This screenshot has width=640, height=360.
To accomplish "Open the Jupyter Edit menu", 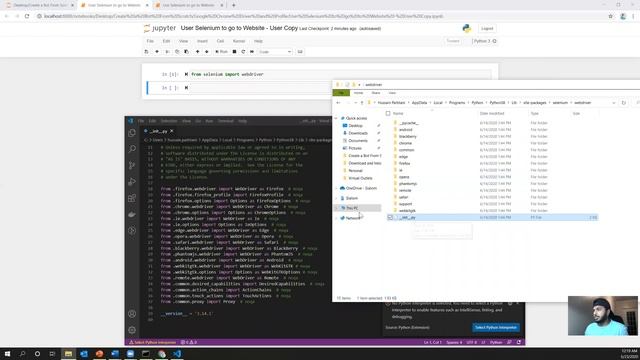I will click(166, 41).
